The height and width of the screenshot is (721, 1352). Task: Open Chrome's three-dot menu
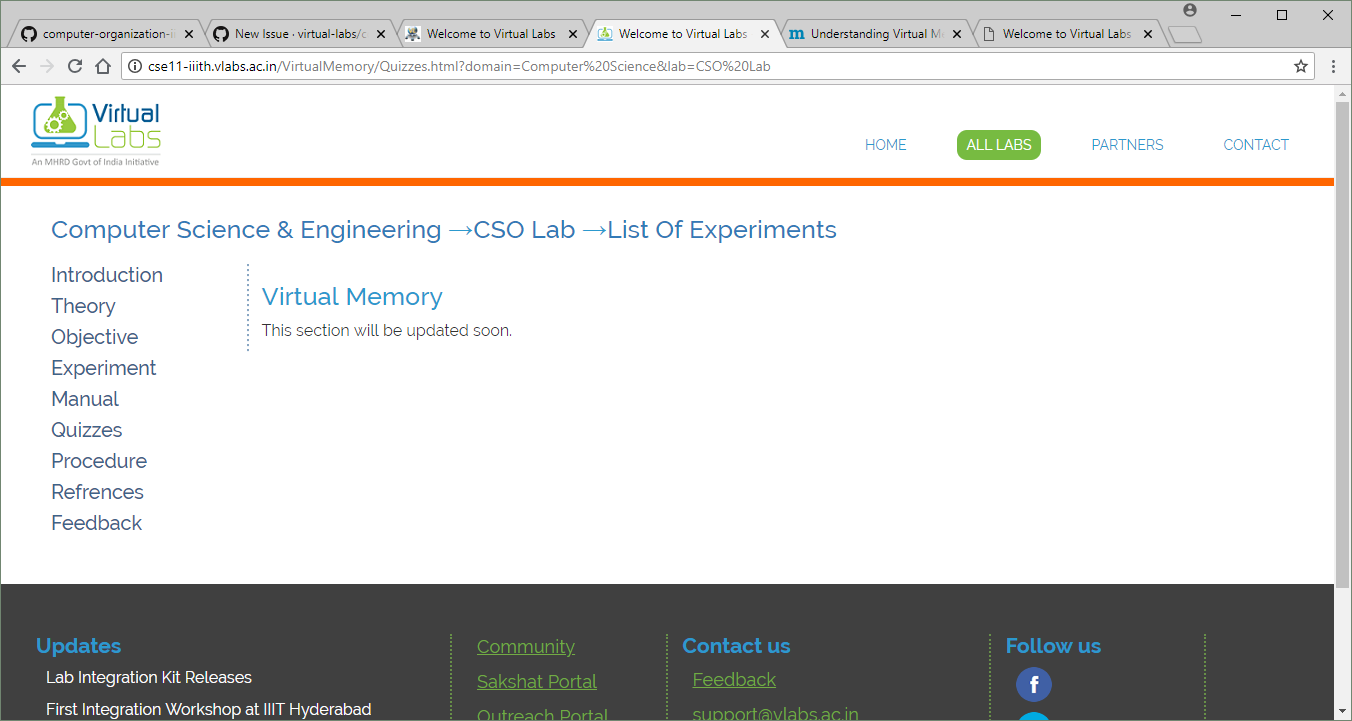pyautogui.click(x=1334, y=66)
